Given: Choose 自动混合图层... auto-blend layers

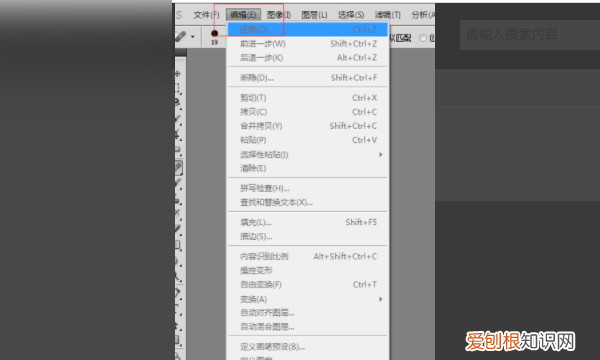Looking at the screenshot, I should (308, 327).
